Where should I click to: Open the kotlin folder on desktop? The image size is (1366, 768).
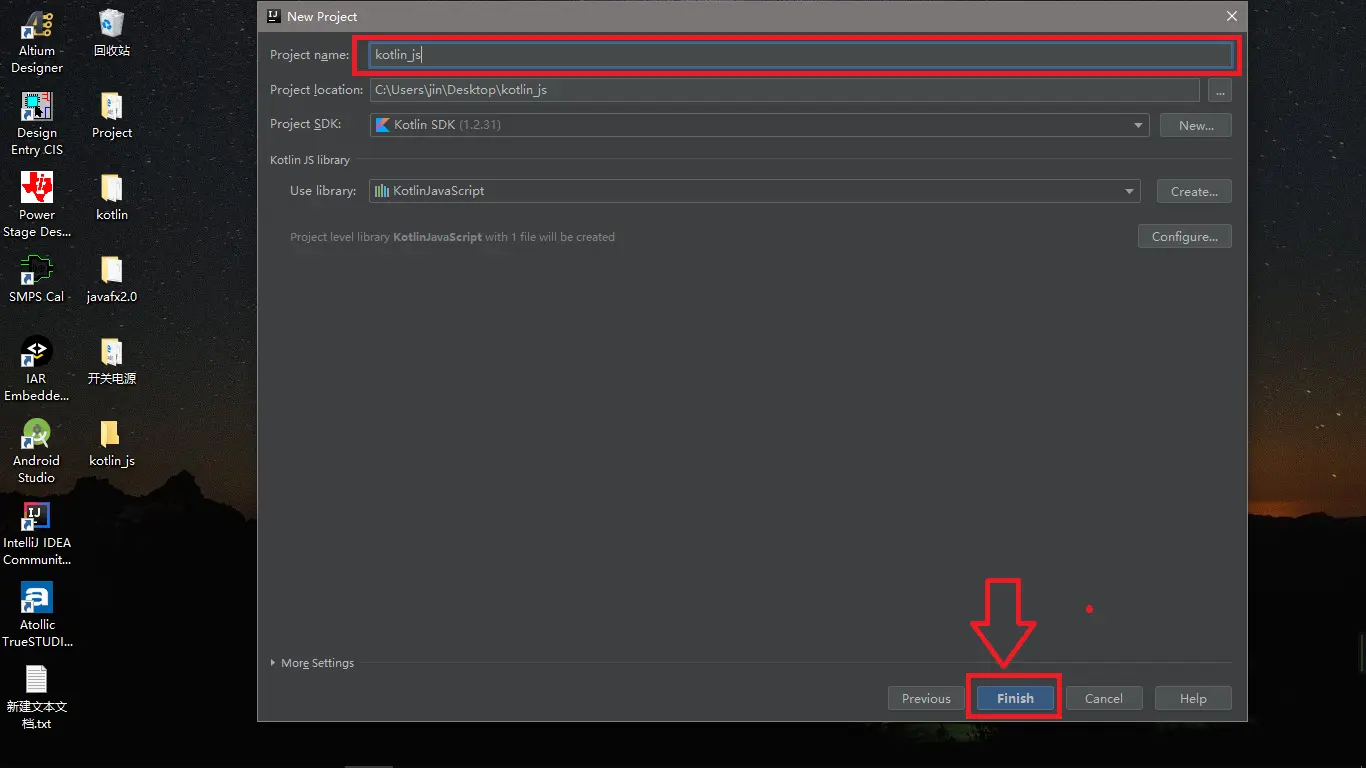pyautogui.click(x=112, y=197)
